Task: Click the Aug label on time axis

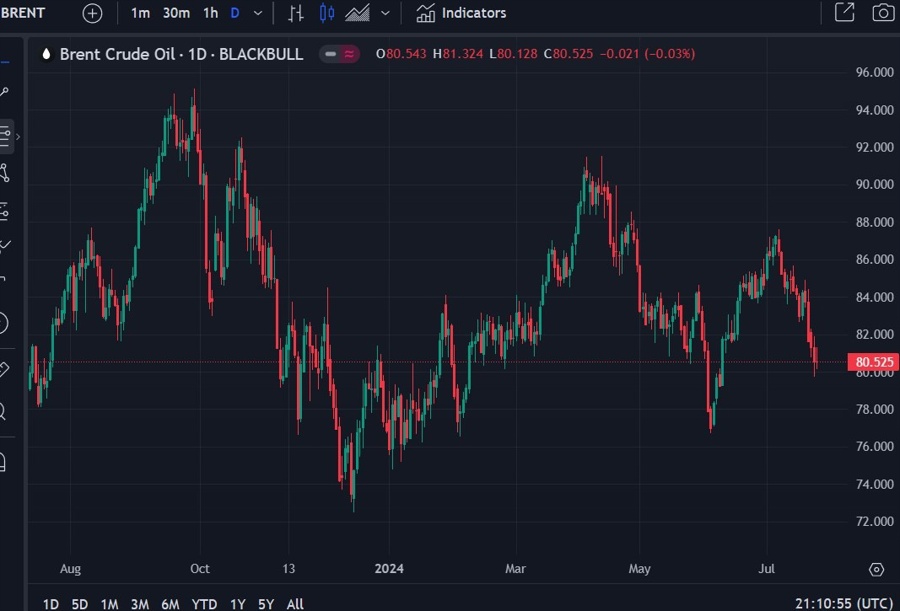Action: pos(71,569)
